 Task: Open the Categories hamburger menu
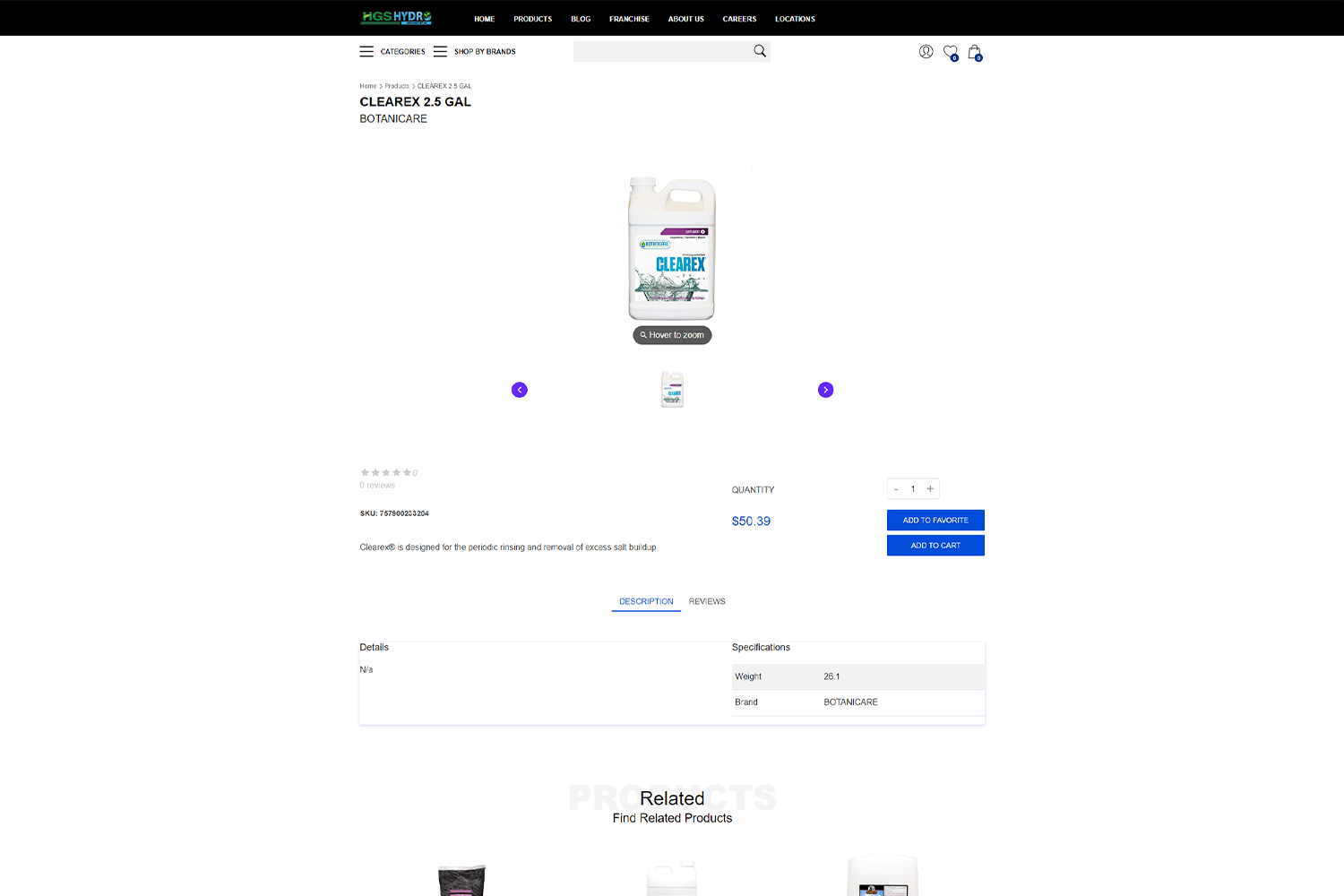[x=366, y=52]
